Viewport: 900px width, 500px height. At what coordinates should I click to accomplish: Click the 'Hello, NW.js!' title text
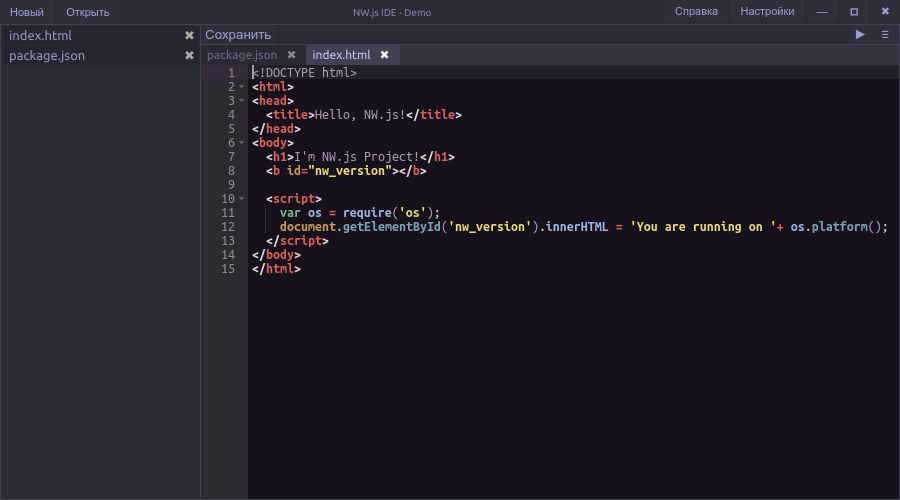pyautogui.click(x=360, y=115)
